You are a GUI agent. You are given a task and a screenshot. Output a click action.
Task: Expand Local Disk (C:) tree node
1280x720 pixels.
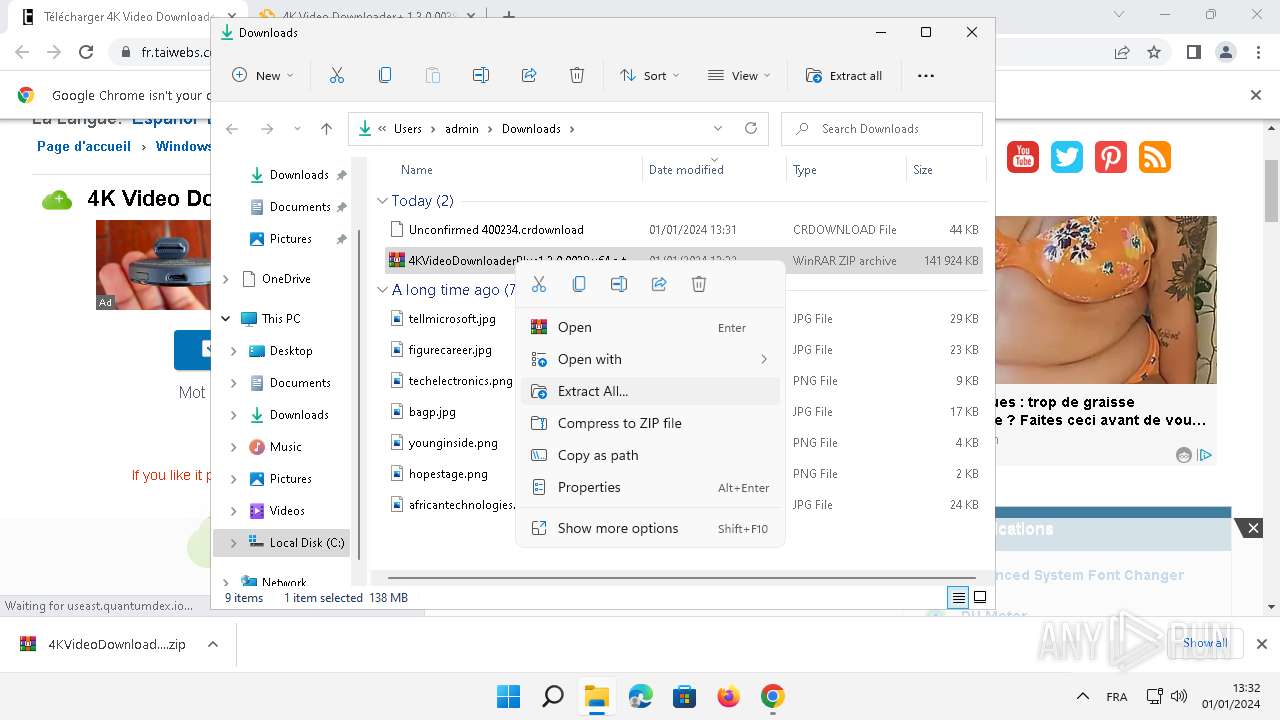[234, 543]
